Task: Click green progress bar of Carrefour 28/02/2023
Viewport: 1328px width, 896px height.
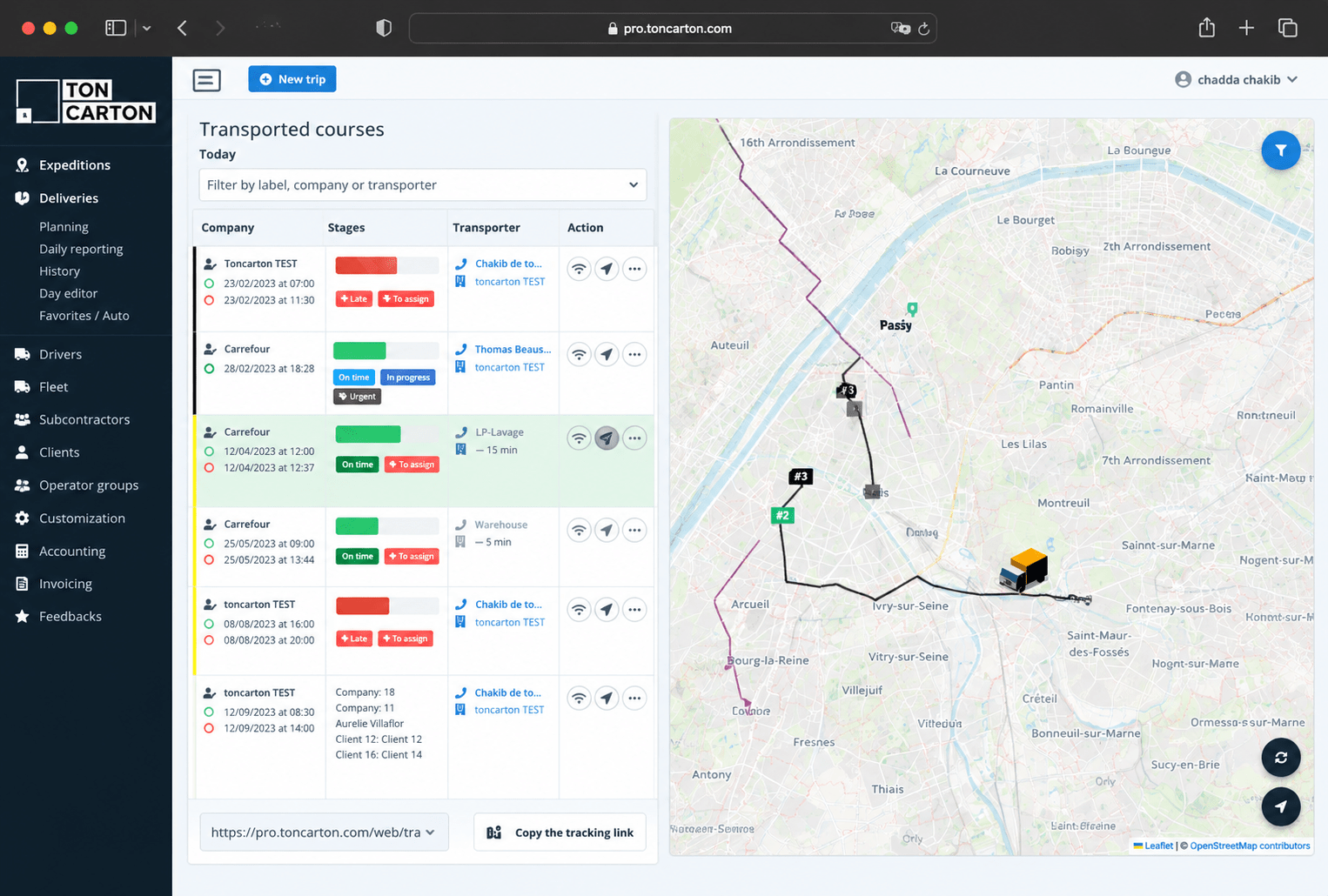Action: pos(387,351)
